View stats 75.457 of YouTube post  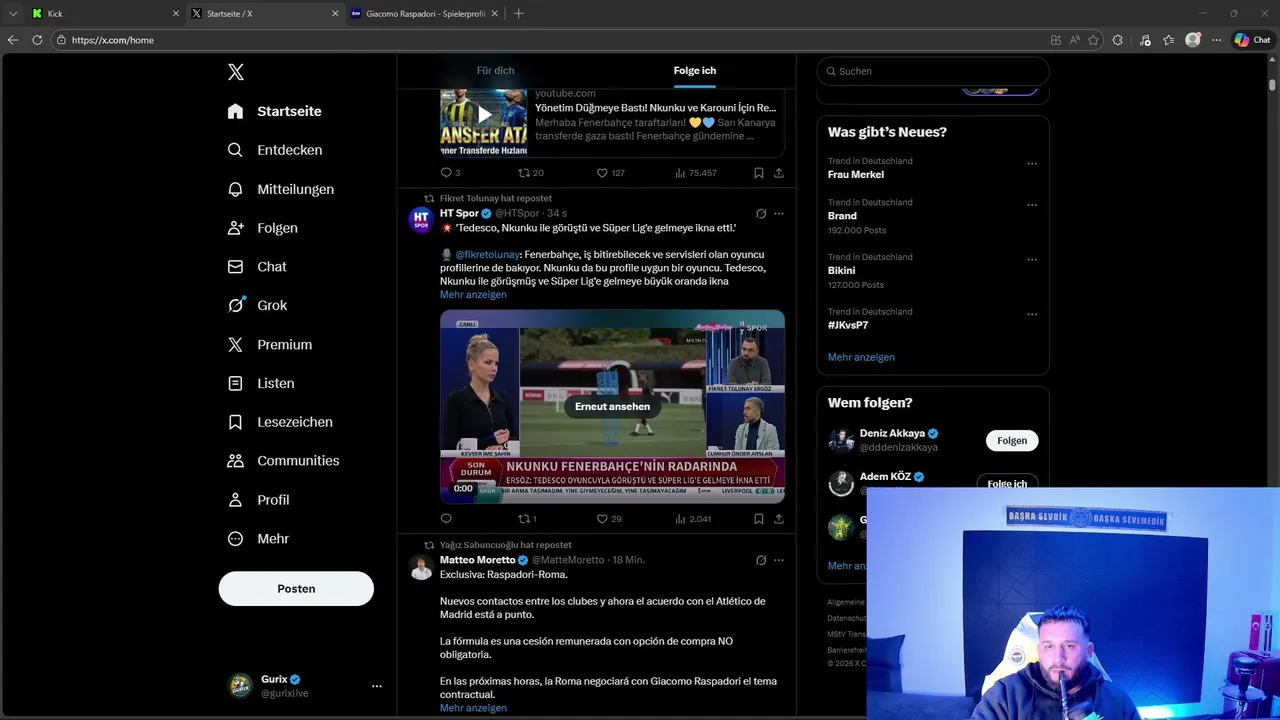coord(696,173)
